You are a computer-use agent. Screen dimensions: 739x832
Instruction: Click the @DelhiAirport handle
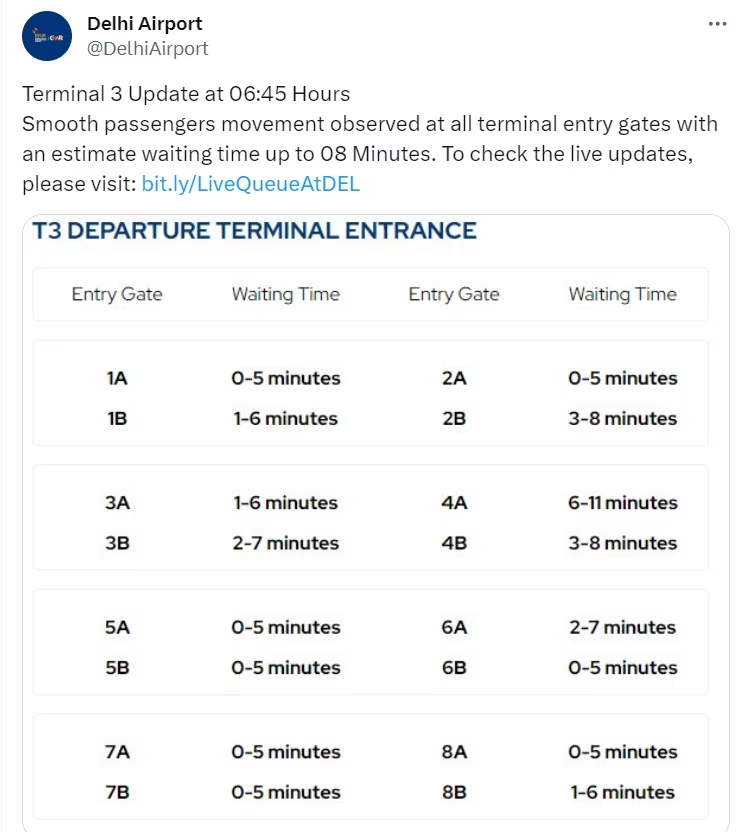tap(148, 48)
